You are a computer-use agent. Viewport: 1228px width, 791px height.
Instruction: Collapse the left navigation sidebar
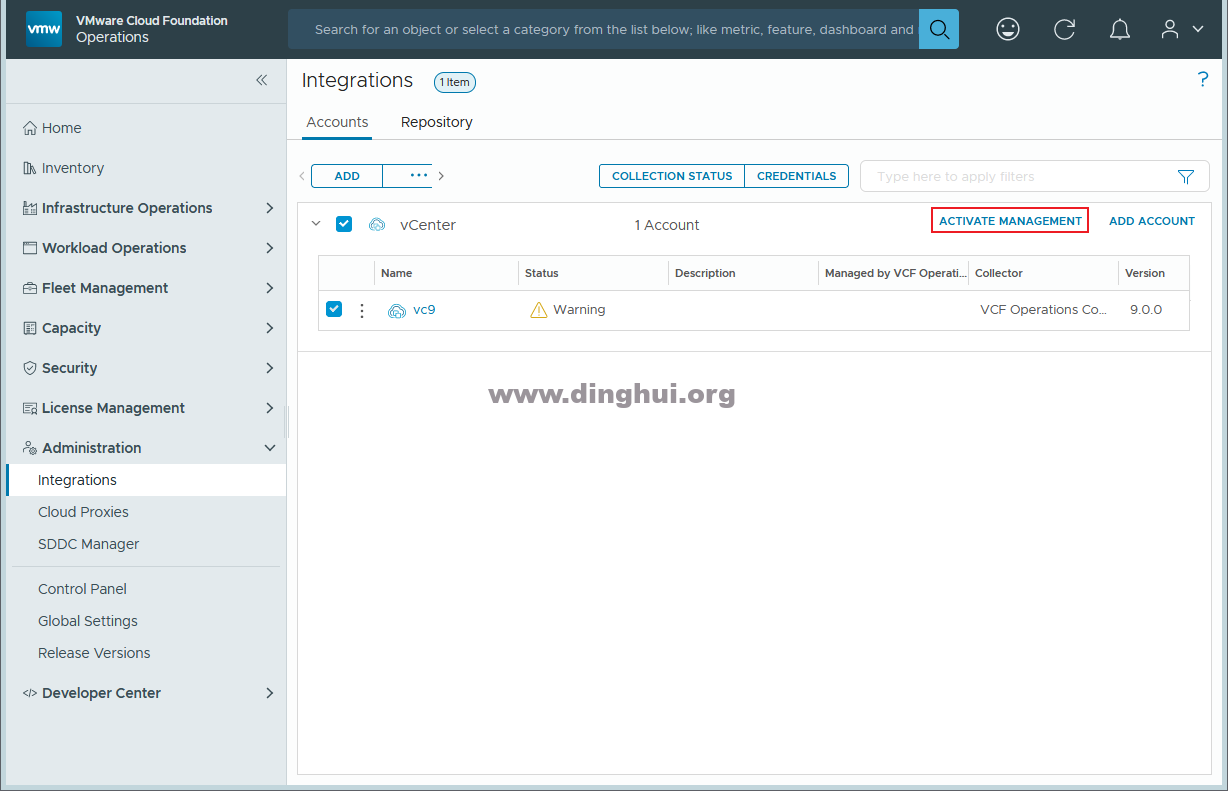tap(261, 80)
